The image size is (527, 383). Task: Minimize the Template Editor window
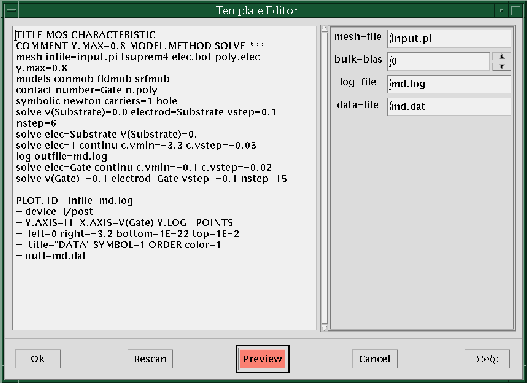[x=501, y=10]
